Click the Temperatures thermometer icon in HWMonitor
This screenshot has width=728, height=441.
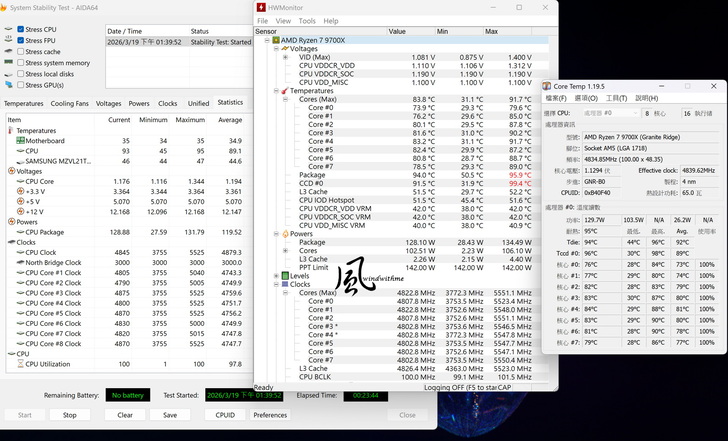[x=284, y=90]
